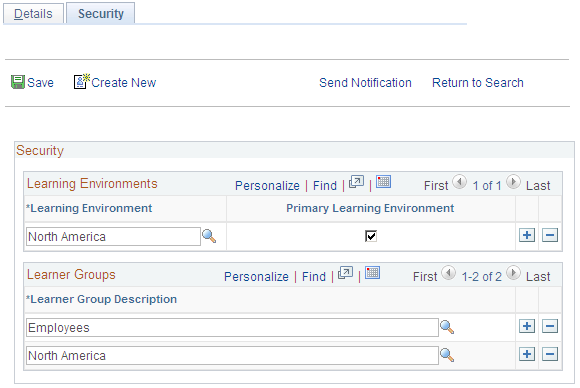Open Learner Groups grid in new window

click(345, 273)
